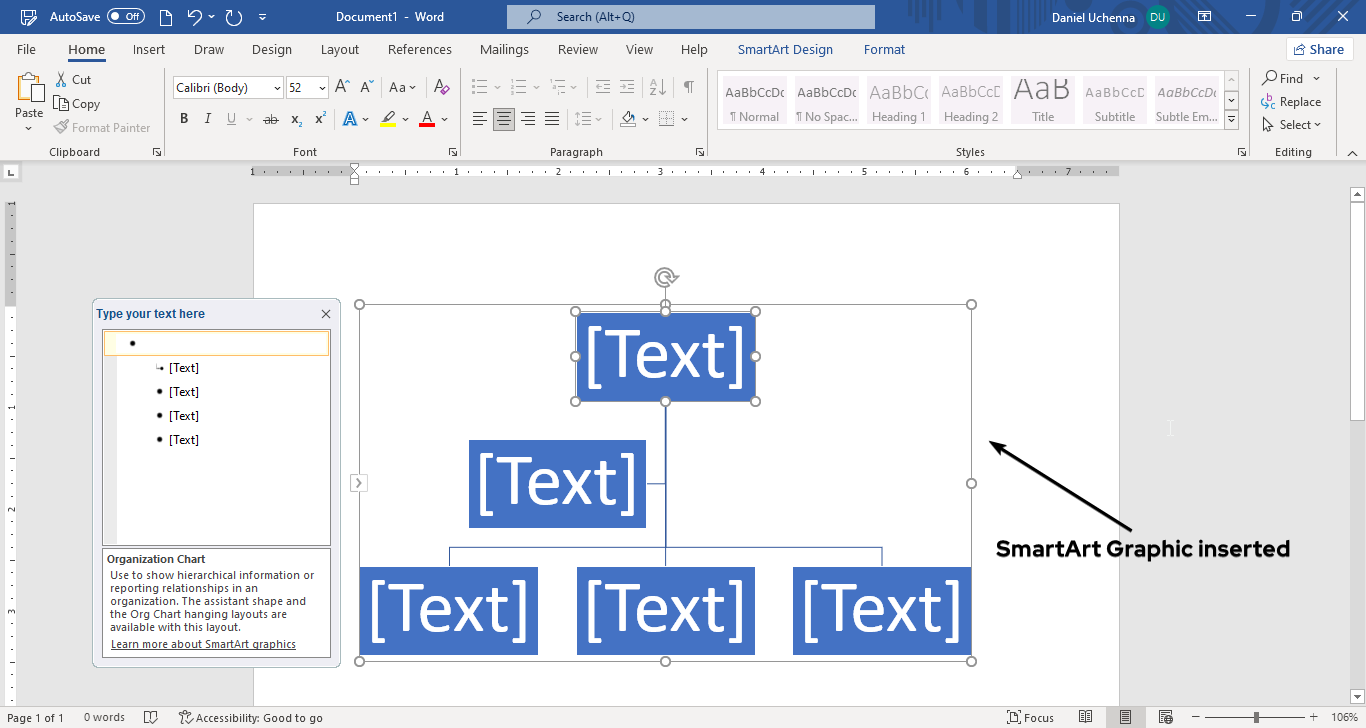Click the rotate handle above the SmartArt
Image resolution: width=1366 pixels, height=728 pixels.
tap(666, 277)
